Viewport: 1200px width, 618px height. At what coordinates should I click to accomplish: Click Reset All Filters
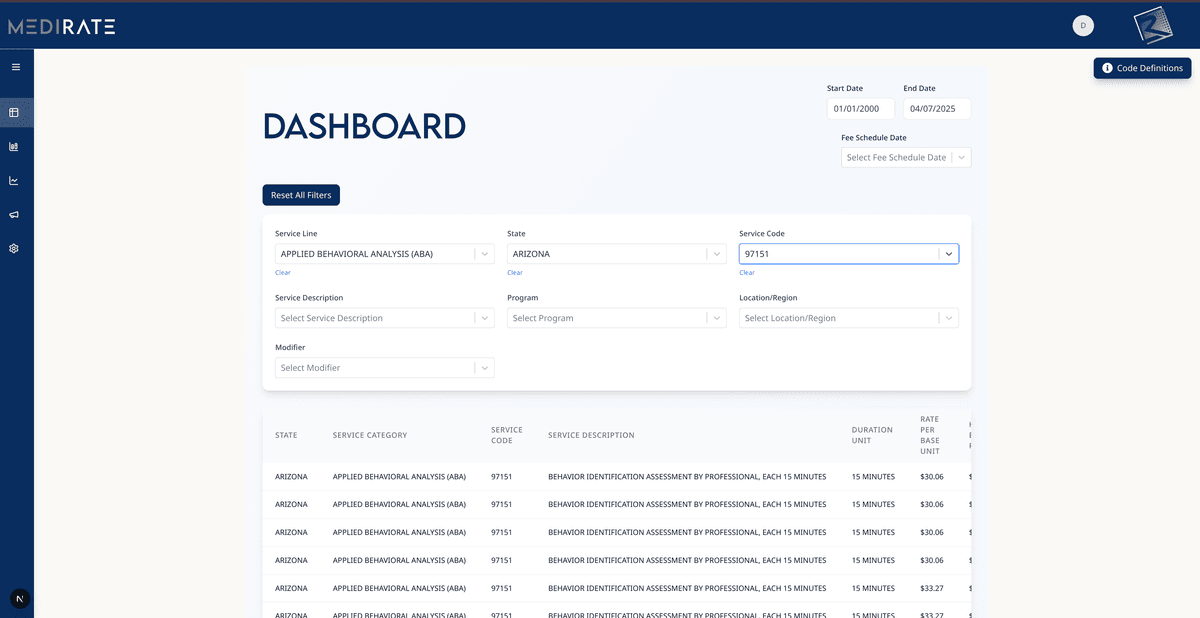point(301,195)
